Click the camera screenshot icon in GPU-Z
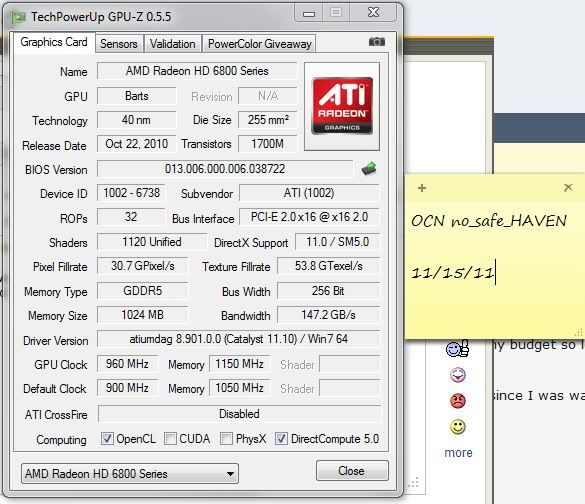 [376, 41]
